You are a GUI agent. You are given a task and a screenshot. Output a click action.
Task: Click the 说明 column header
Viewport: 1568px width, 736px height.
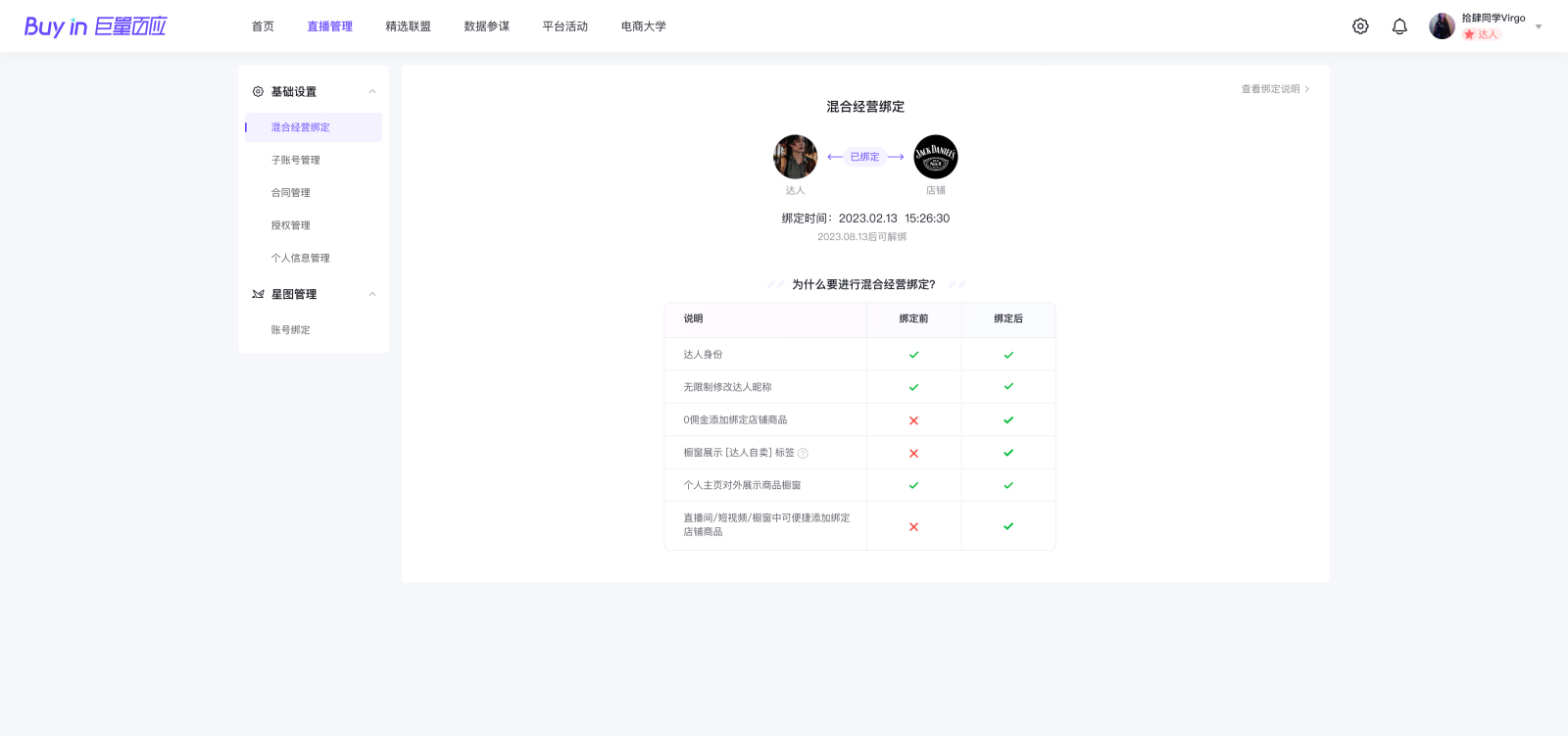click(693, 319)
